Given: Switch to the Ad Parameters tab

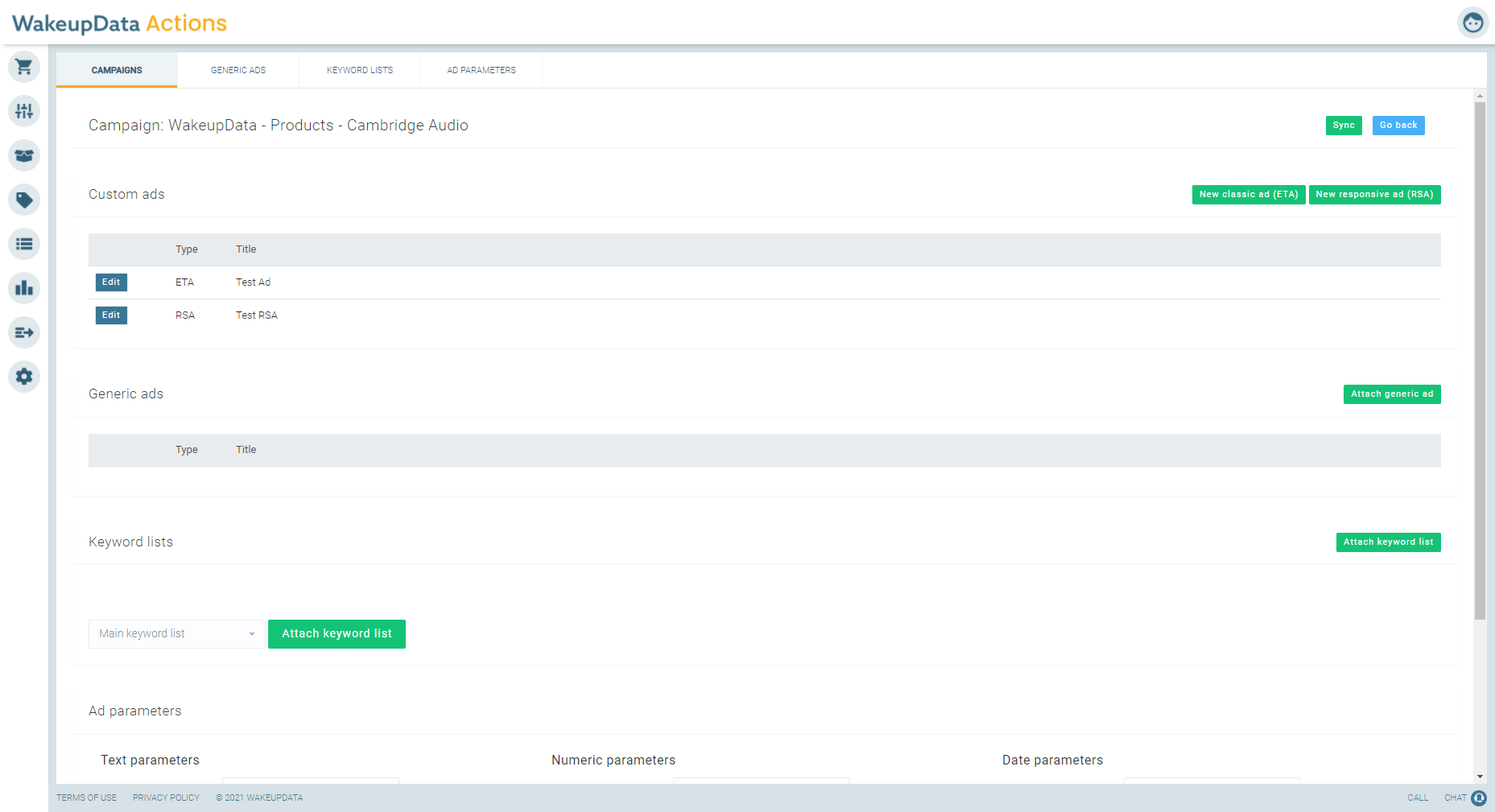Looking at the screenshot, I should tap(481, 70).
